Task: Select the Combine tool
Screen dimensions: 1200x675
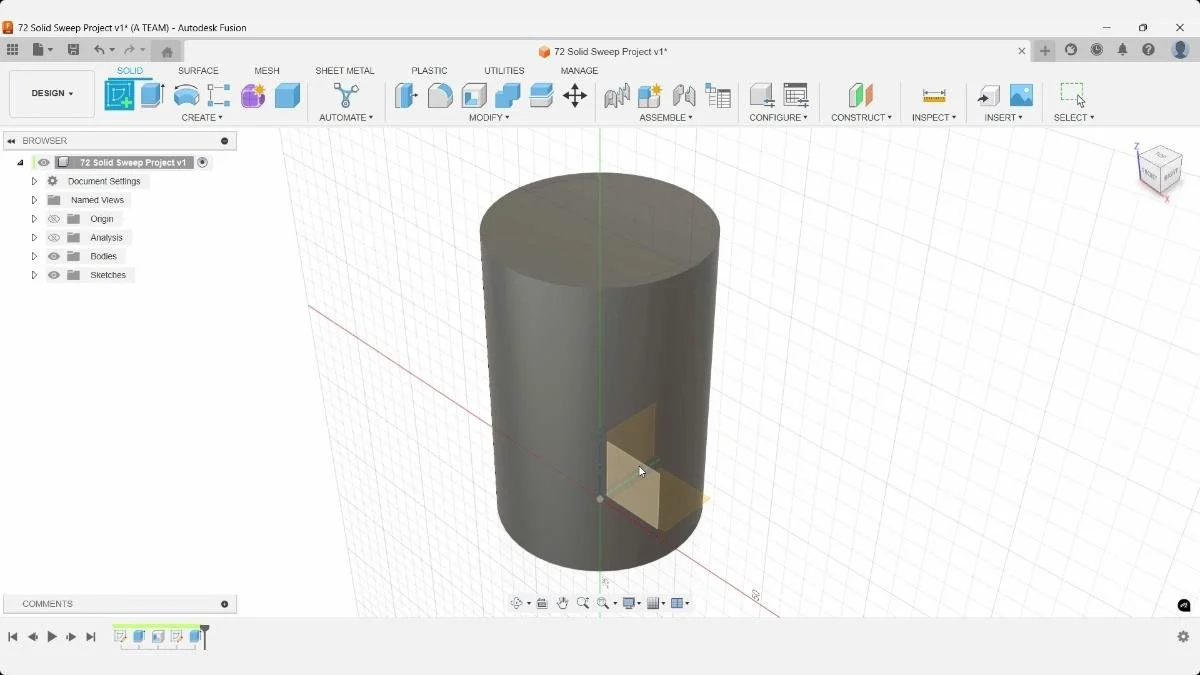Action: (x=508, y=95)
